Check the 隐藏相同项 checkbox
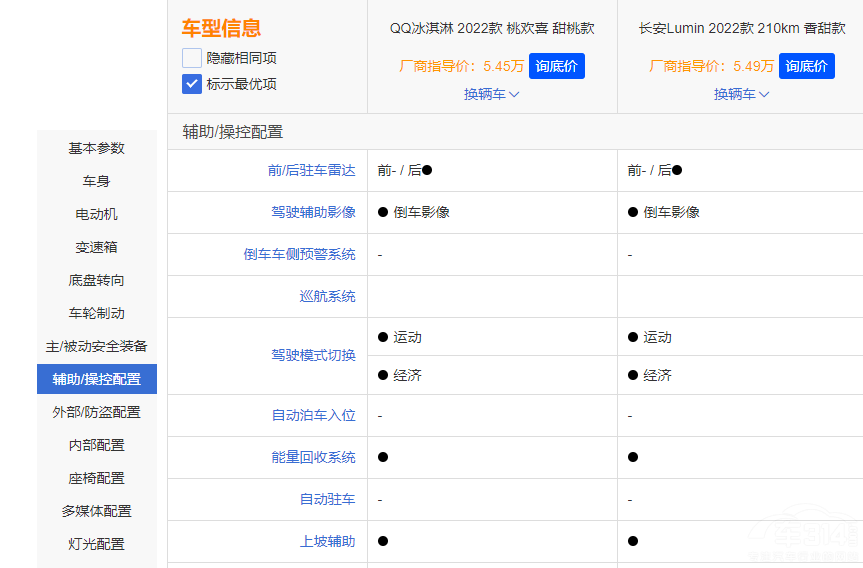 click(x=192, y=58)
